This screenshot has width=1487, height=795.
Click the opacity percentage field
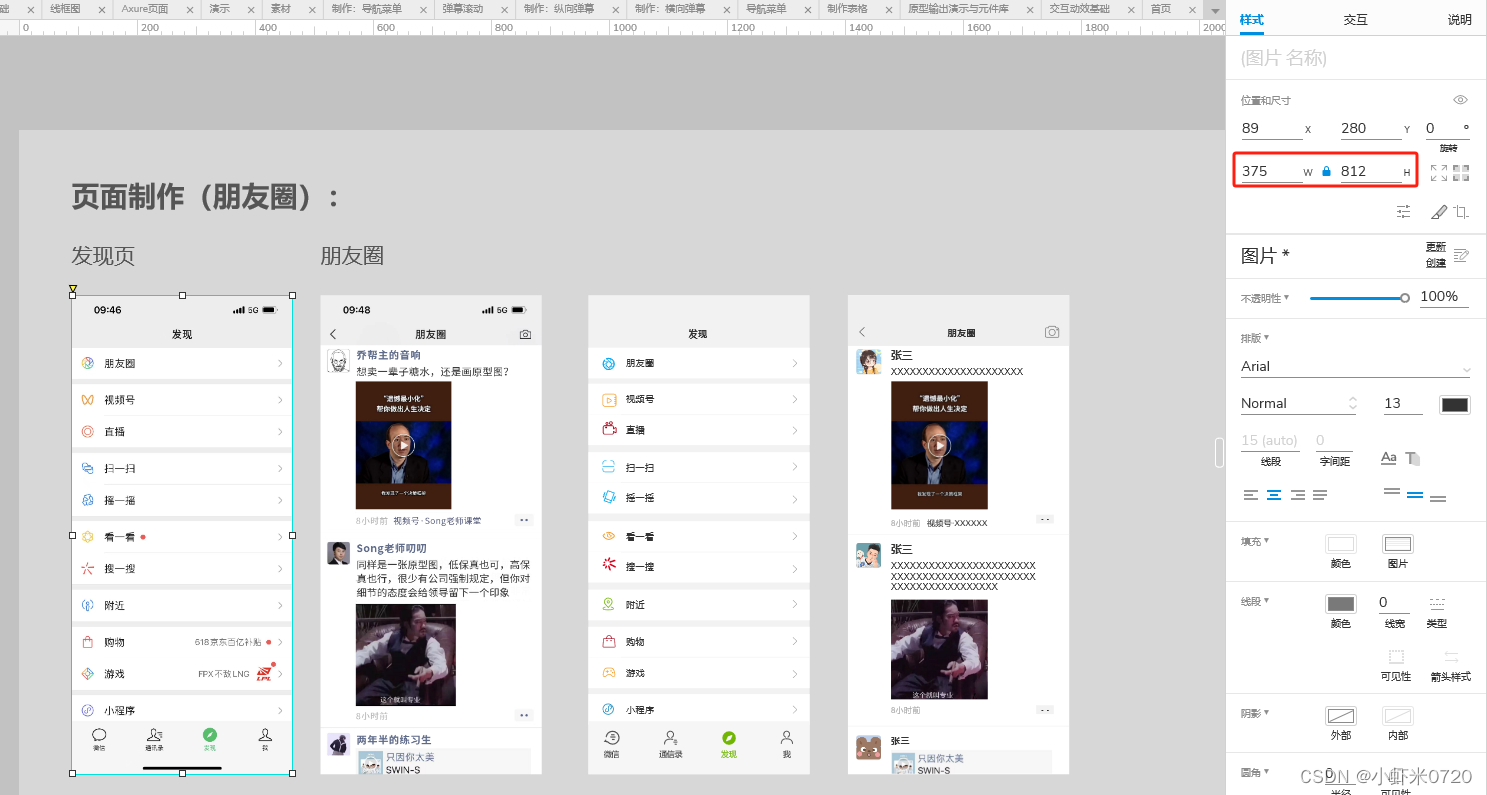click(x=1443, y=297)
